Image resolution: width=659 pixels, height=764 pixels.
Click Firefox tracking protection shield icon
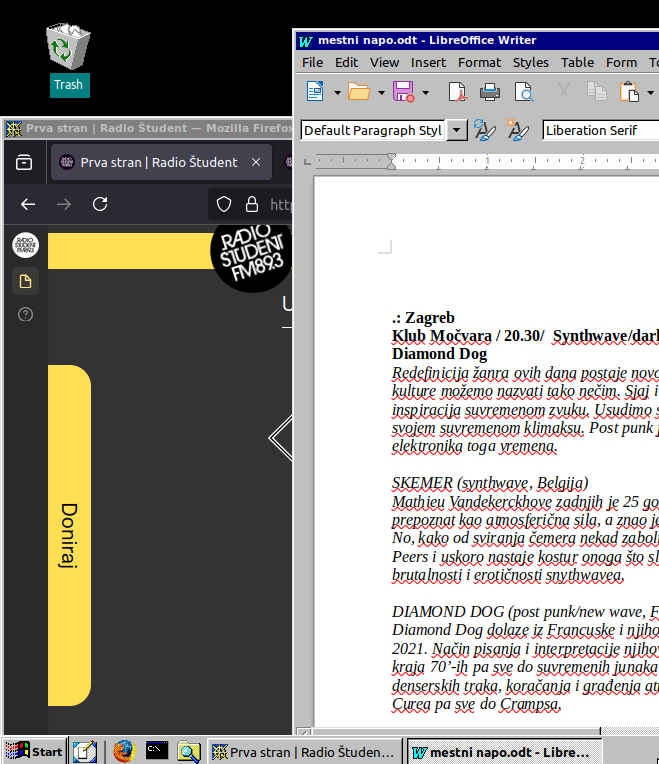225,204
